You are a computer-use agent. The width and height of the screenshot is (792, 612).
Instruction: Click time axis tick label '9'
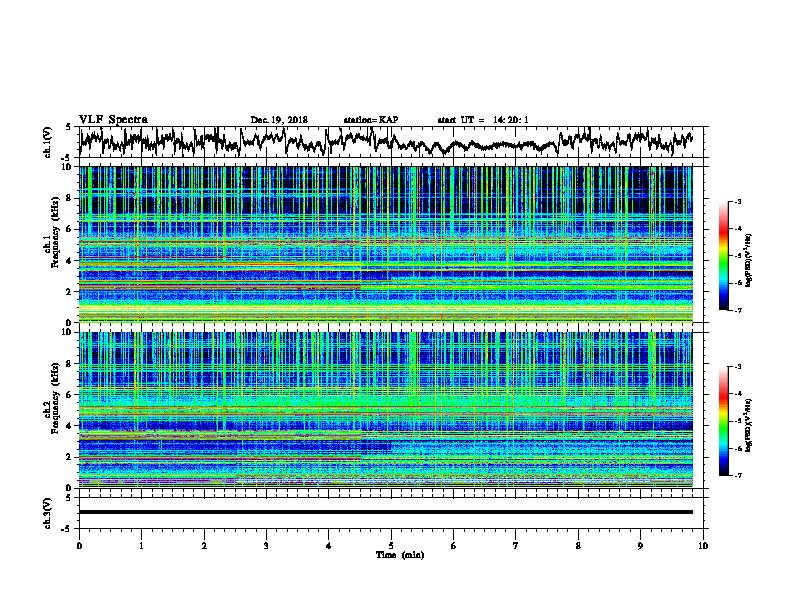point(640,546)
